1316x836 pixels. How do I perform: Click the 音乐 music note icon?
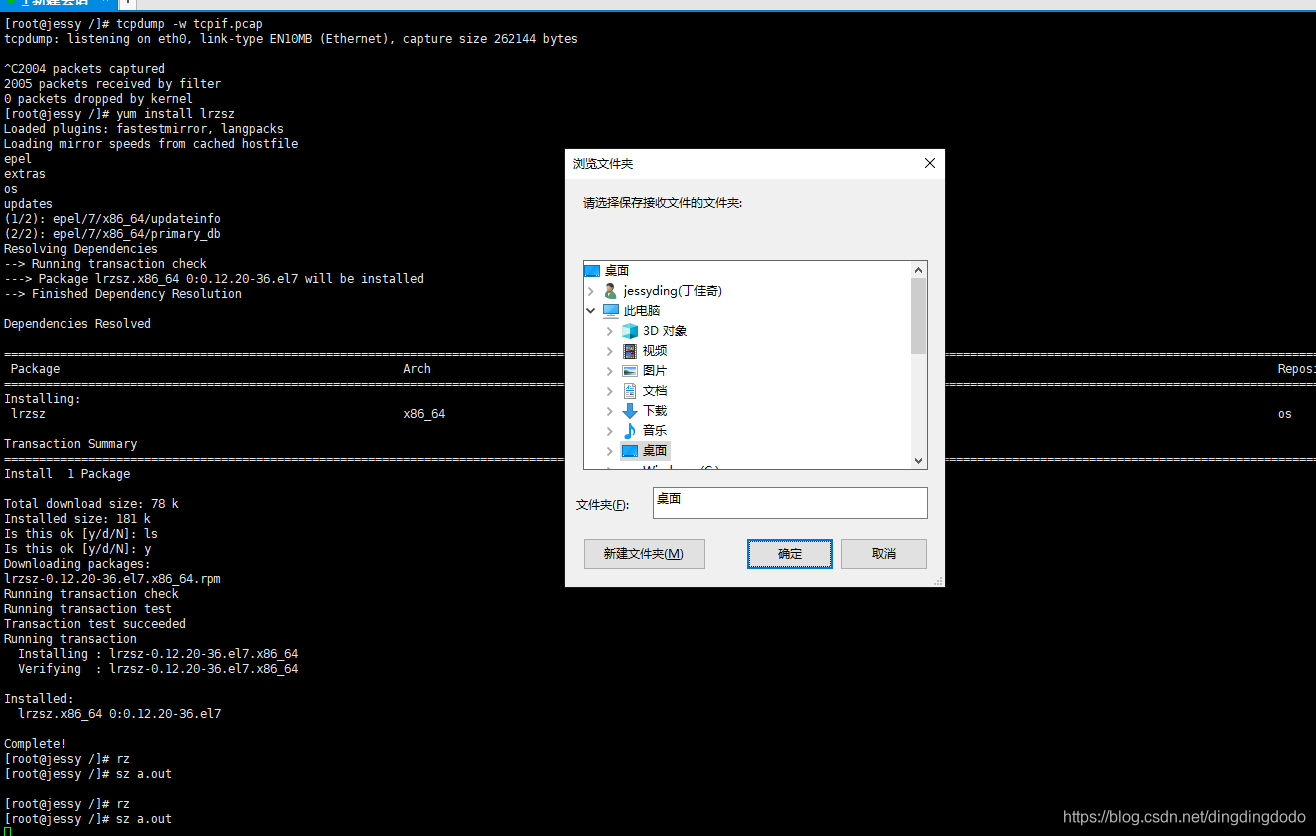click(x=629, y=431)
